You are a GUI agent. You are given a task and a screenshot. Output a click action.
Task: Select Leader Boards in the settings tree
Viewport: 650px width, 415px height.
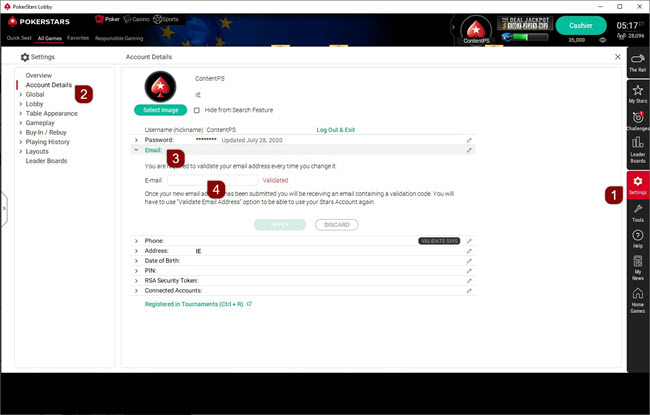tap(46, 161)
